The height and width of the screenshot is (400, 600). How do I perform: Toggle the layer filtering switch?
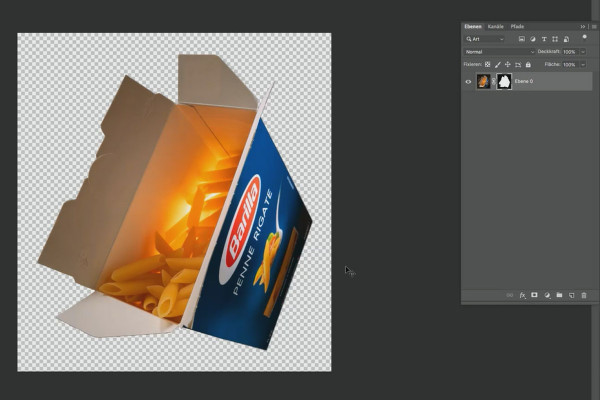584,38
